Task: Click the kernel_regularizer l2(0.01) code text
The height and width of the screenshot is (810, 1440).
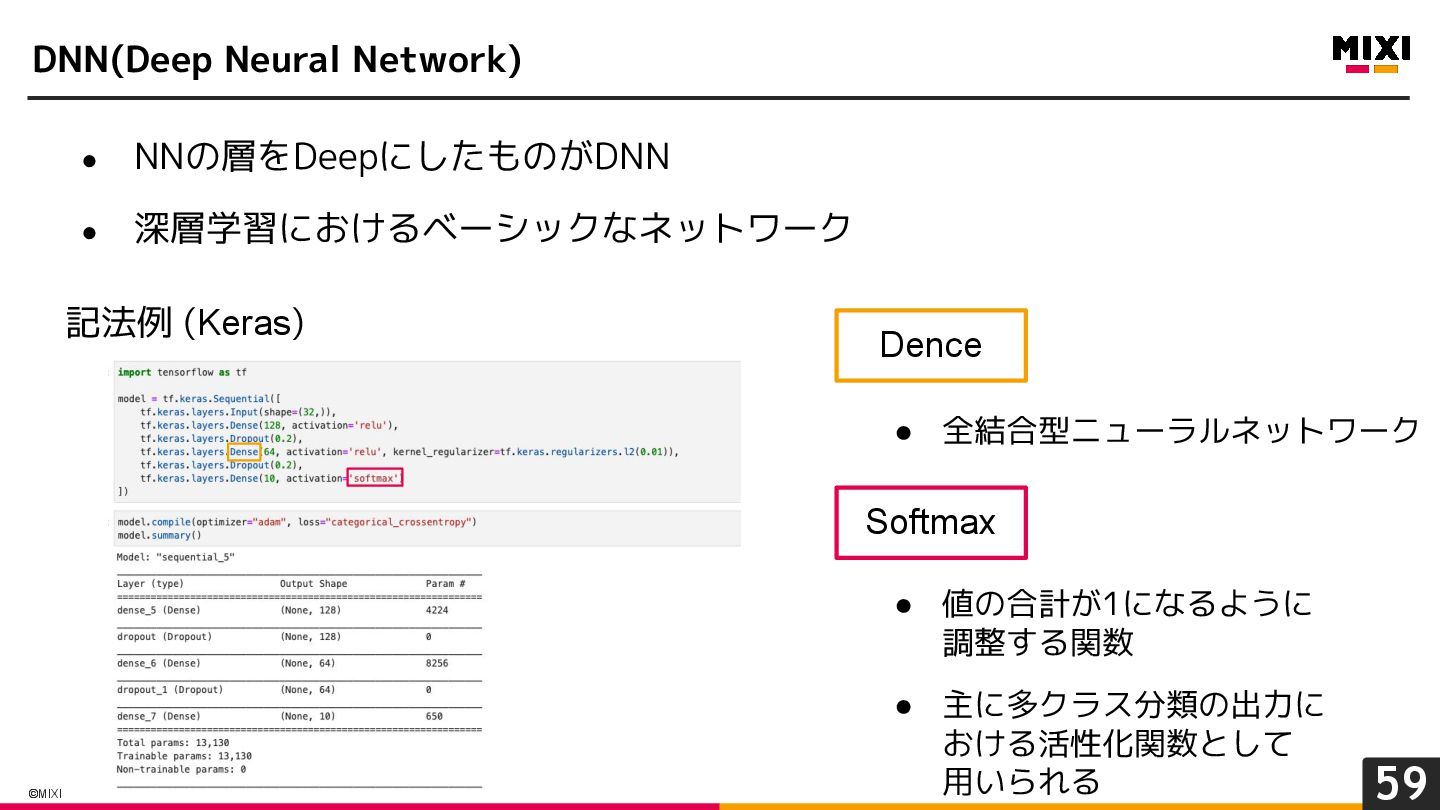Action: (x=535, y=452)
